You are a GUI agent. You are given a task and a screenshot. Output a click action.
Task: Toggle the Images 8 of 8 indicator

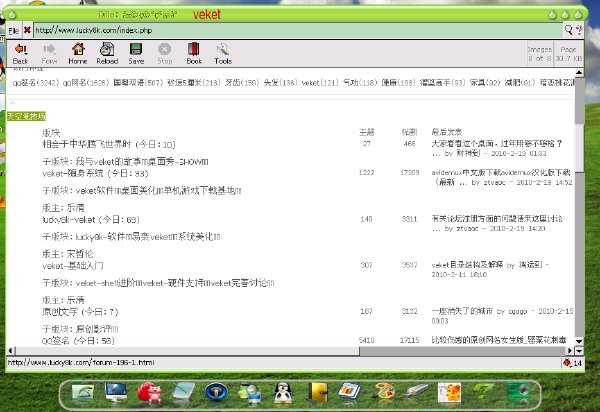pyautogui.click(x=540, y=54)
